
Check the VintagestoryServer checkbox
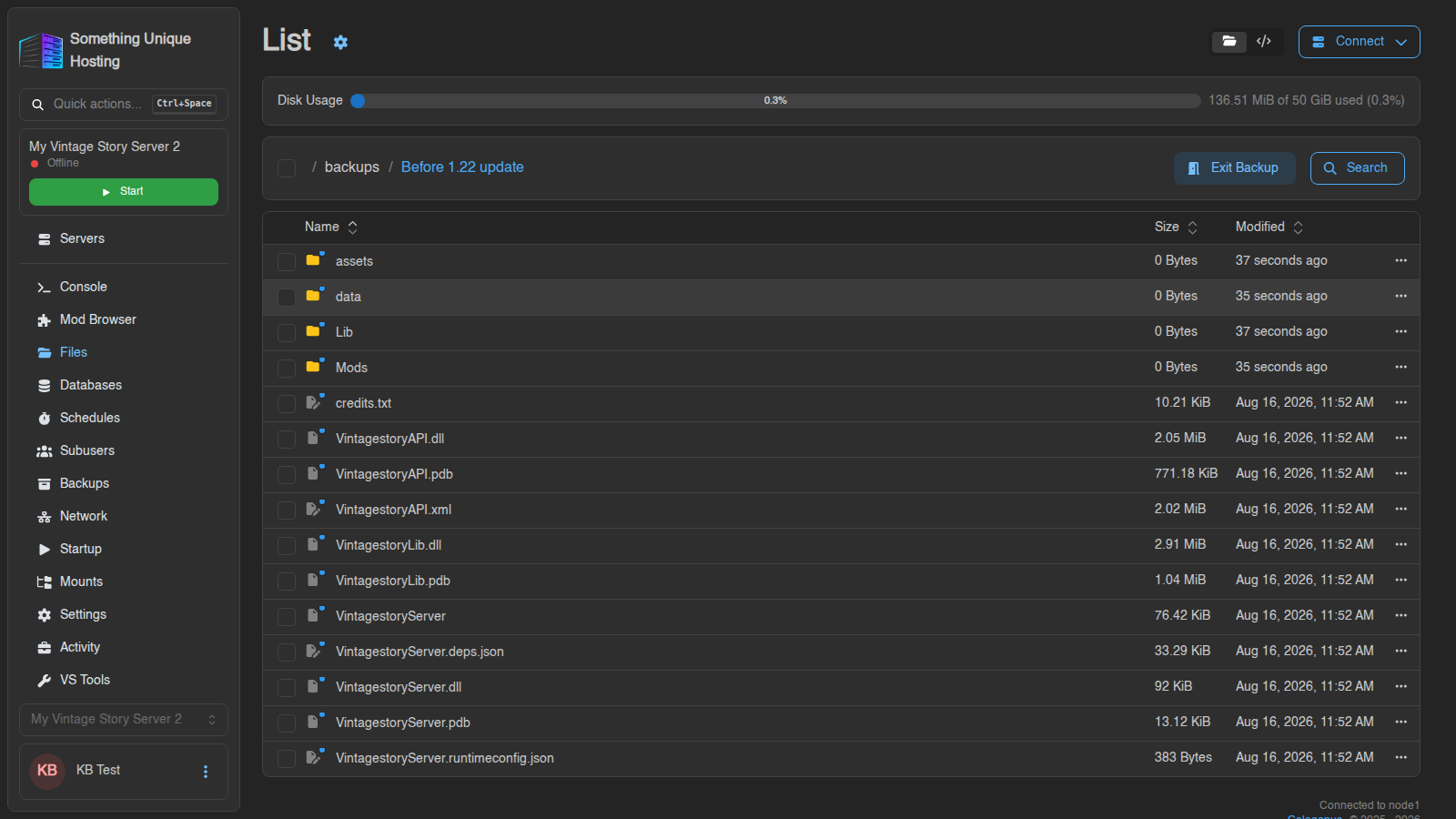(287, 617)
